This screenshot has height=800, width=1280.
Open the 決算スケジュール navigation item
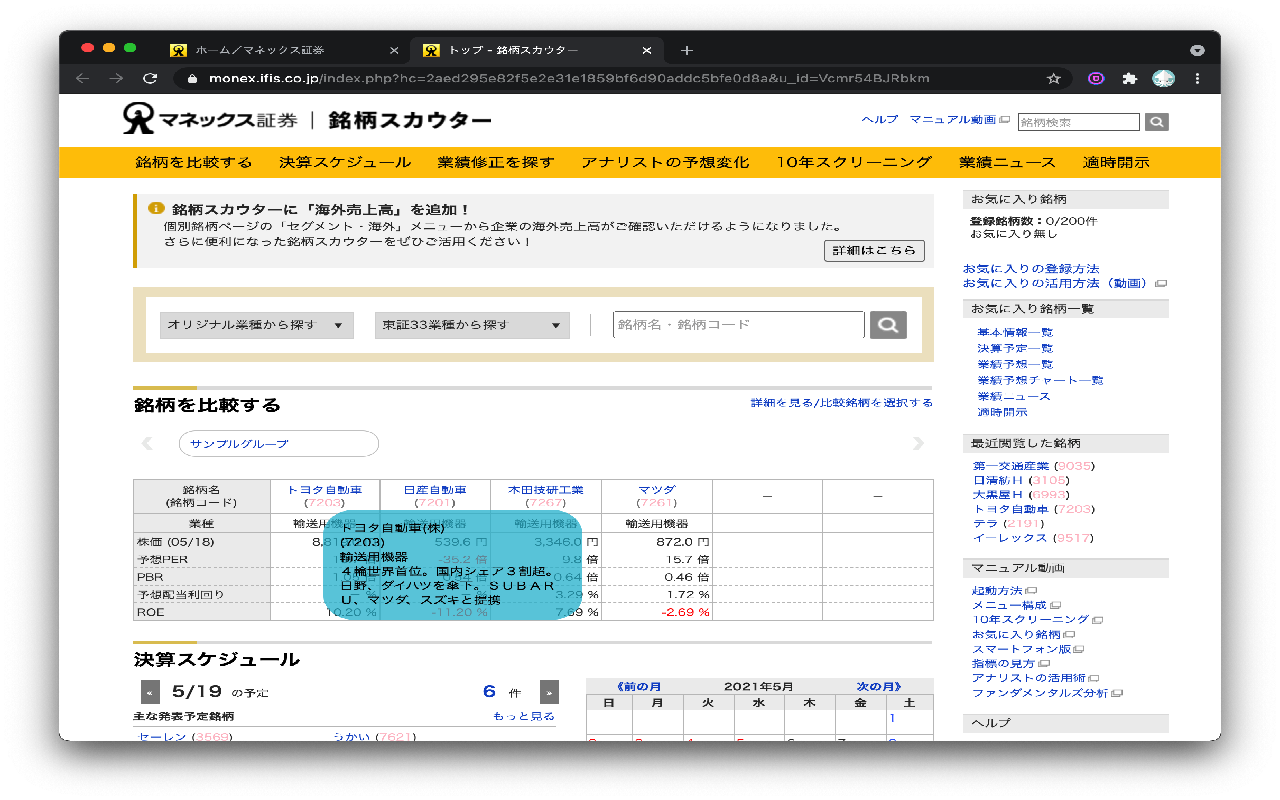click(x=345, y=162)
